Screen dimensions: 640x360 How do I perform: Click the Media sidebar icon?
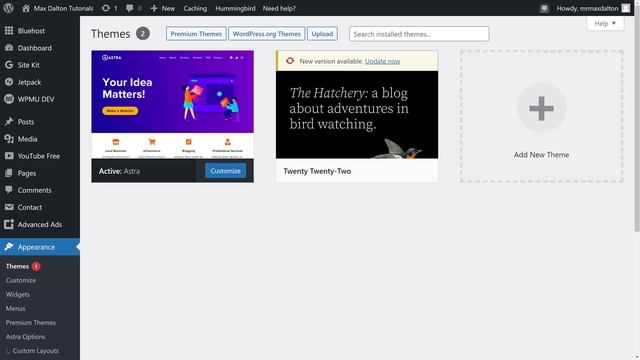pyautogui.click(x=9, y=139)
